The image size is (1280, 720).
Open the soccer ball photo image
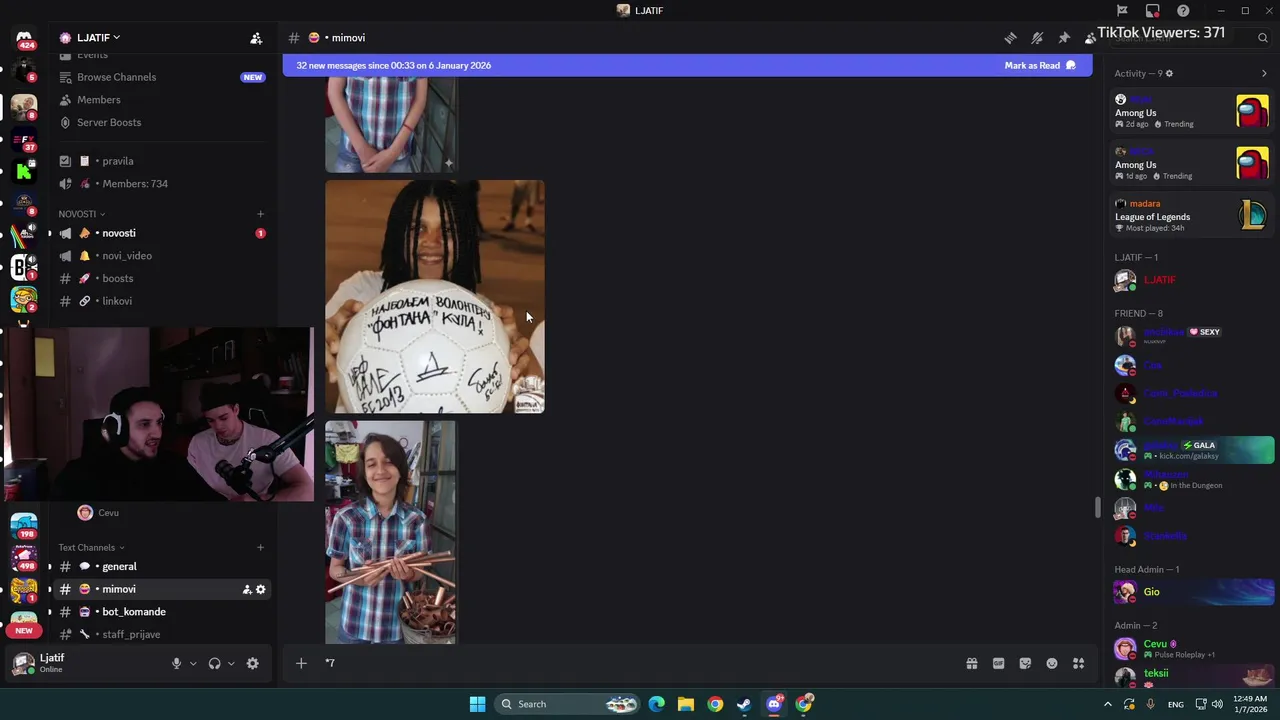(435, 297)
